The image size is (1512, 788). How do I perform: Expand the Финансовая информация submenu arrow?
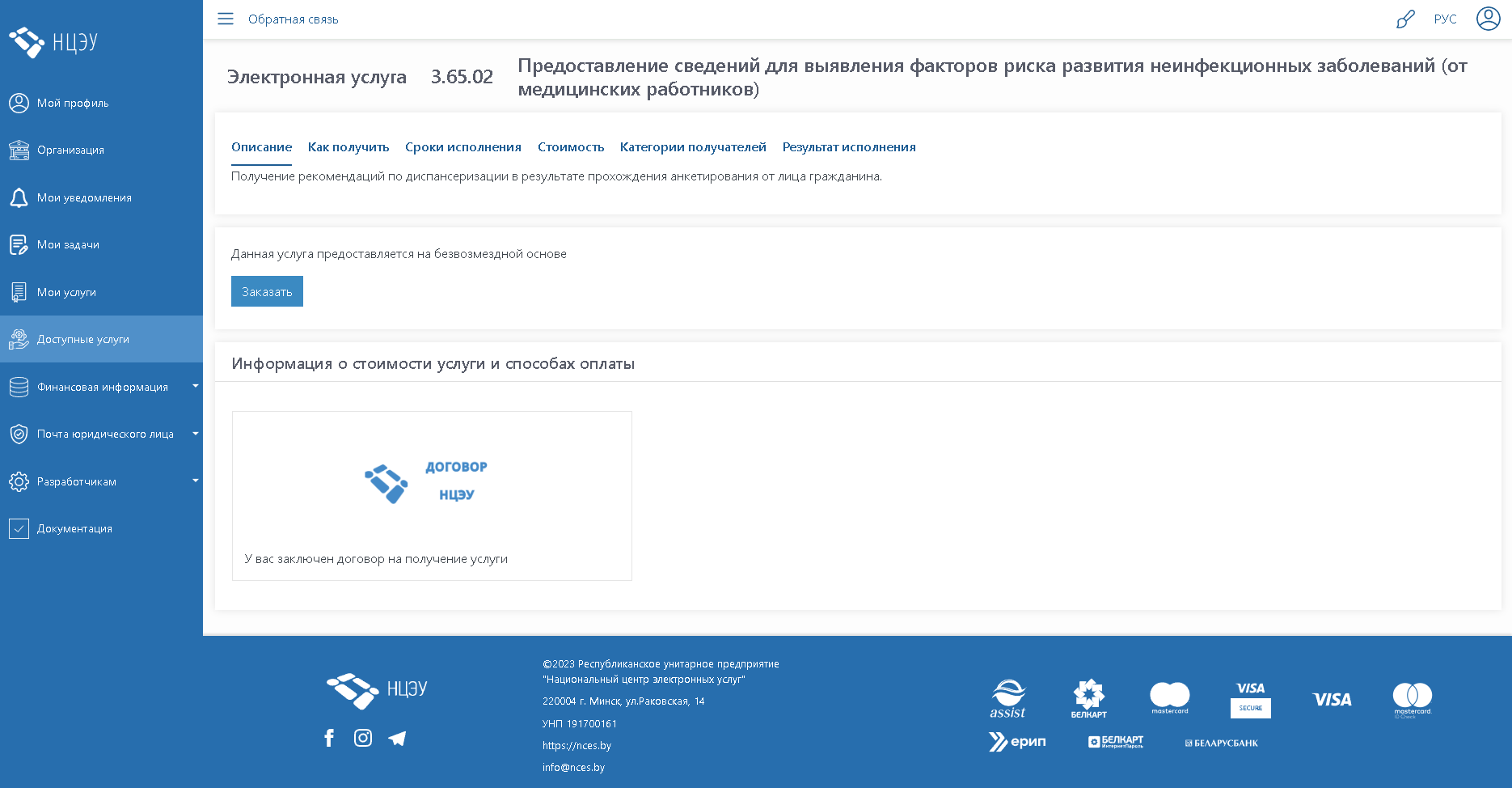(x=195, y=387)
